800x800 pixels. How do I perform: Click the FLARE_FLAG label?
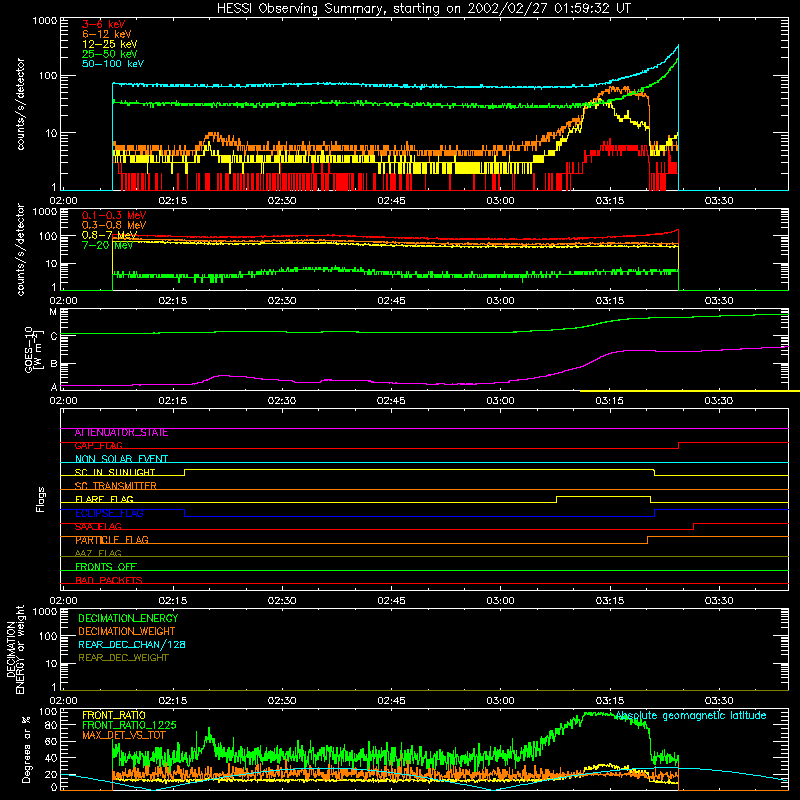pos(104,499)
